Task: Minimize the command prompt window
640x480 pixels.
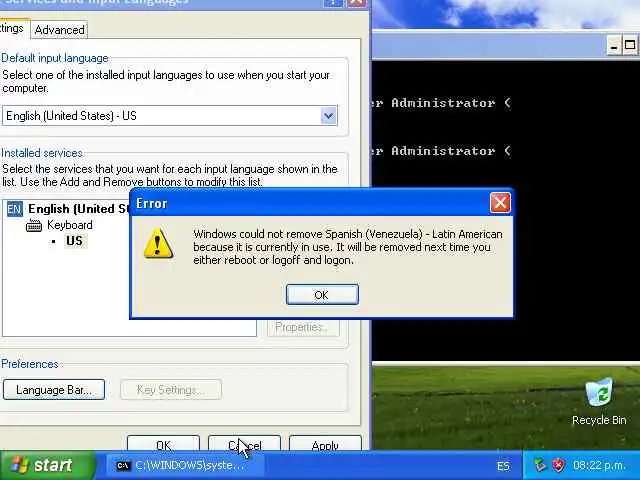Action: coord(613,45)
